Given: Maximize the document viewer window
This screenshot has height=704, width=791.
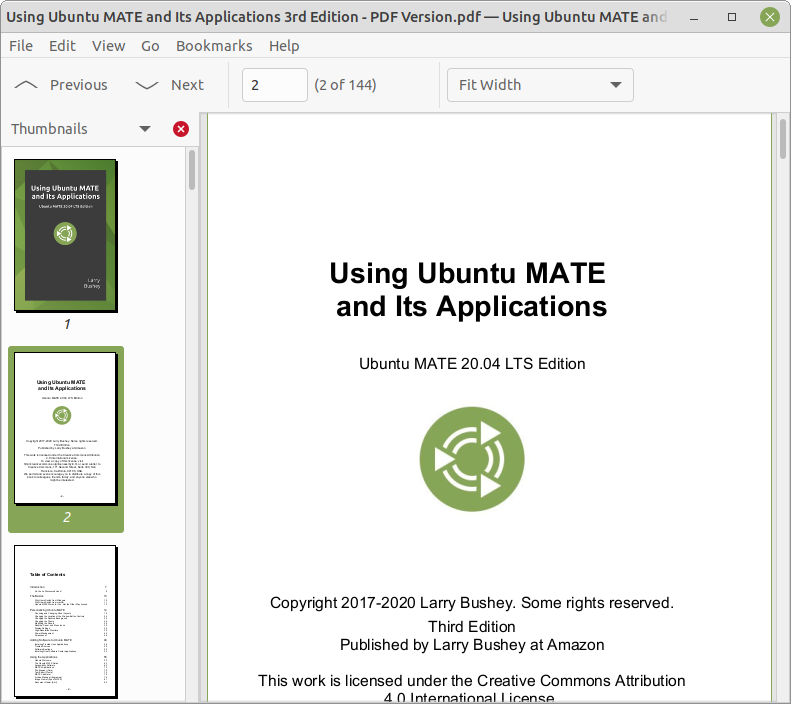Looking at the screenshot, I should [731, 18].
